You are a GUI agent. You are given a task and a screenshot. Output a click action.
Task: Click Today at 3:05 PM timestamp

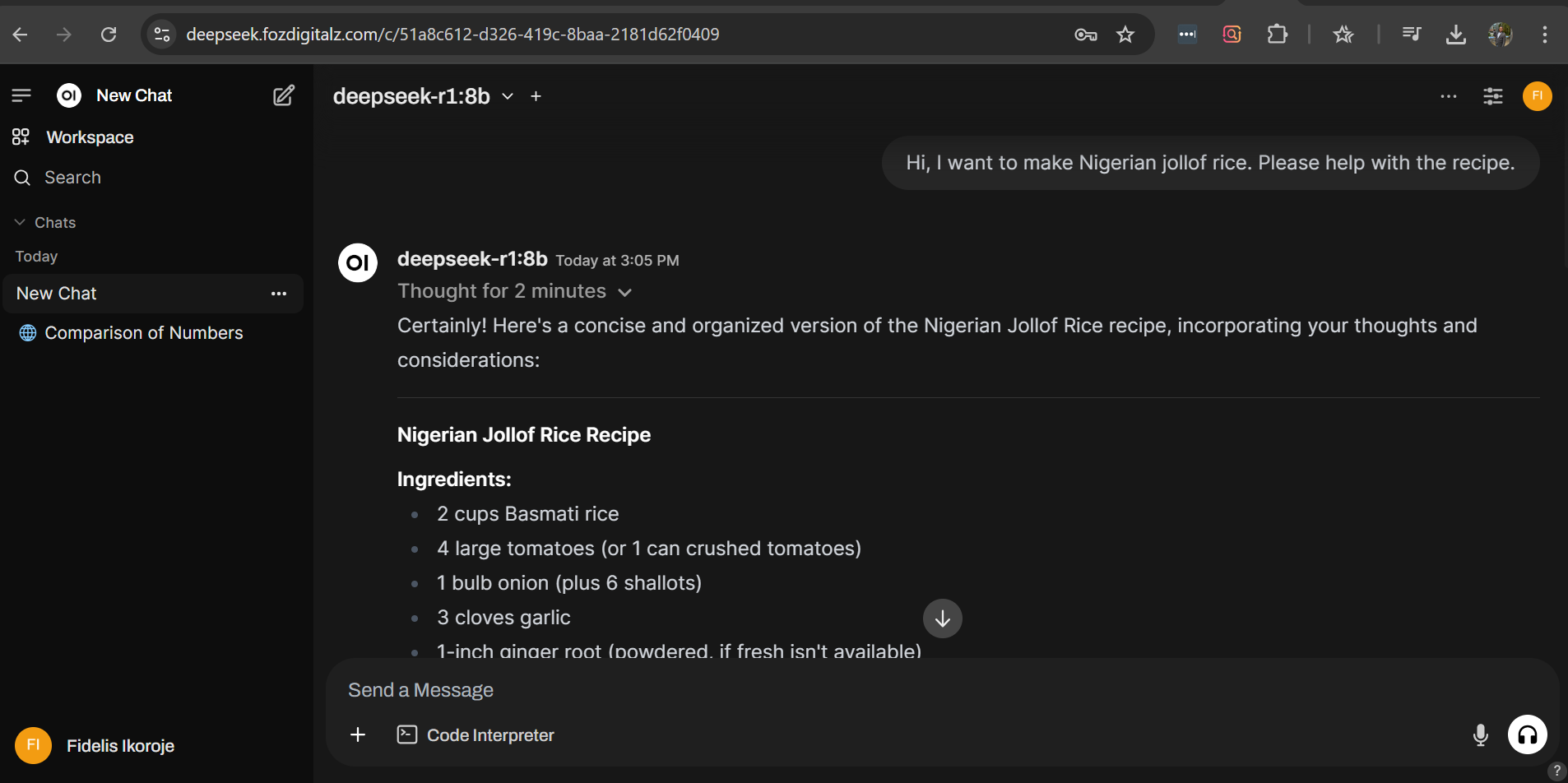[617, 261]
